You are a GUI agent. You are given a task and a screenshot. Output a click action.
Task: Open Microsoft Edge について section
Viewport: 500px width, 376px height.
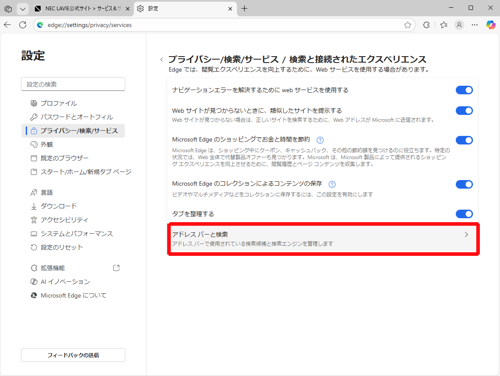(73, 295)
